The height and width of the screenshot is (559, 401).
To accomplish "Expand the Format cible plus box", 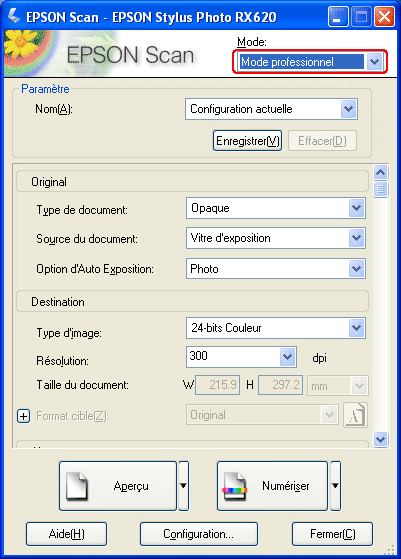I will coord(24,416).
